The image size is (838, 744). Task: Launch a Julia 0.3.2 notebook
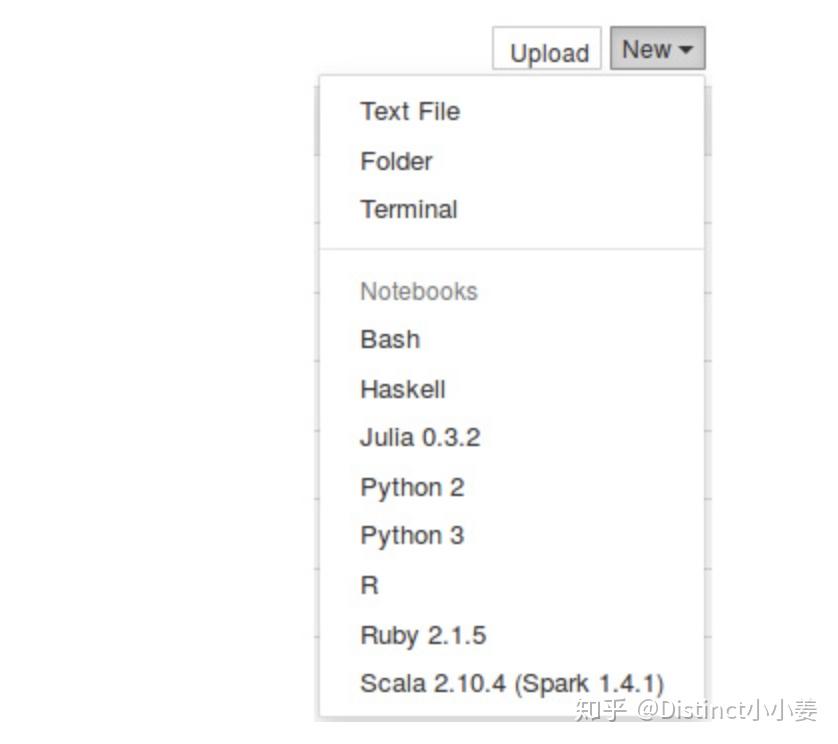pos(419,437)
